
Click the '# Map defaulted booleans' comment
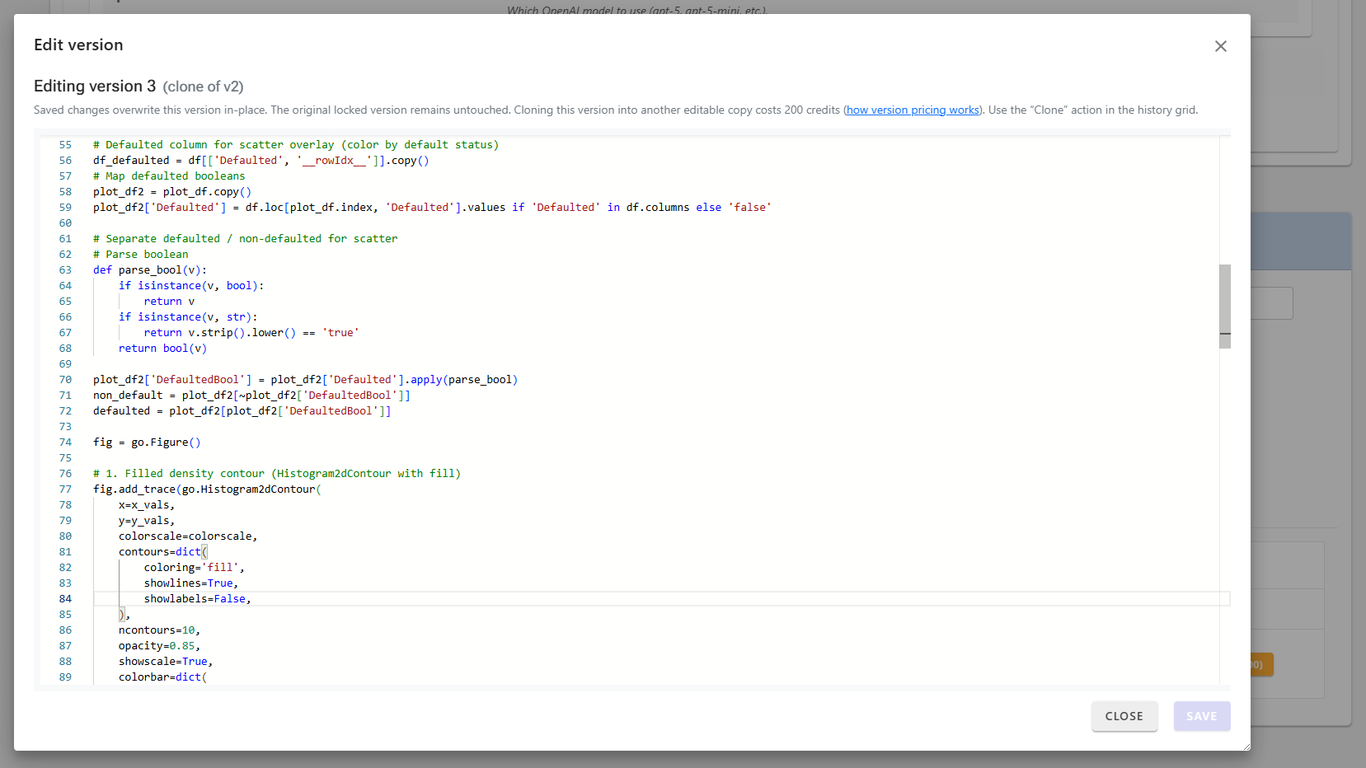[169, 176]
